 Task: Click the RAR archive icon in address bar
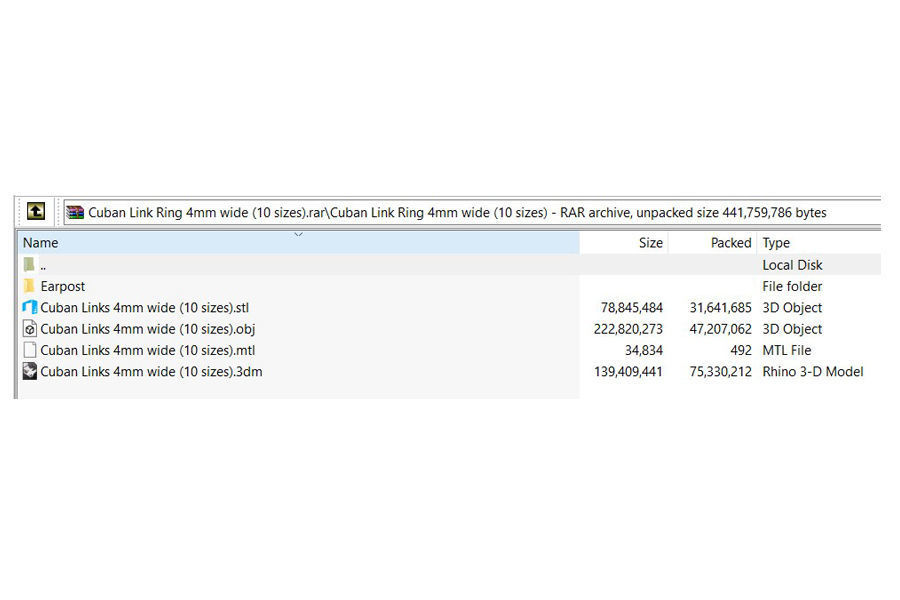75,212
